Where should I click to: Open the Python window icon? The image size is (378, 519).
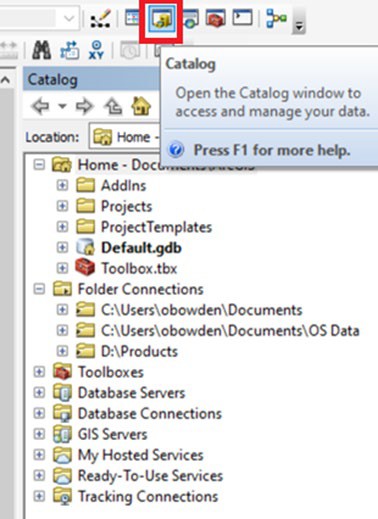coord(242,17)
